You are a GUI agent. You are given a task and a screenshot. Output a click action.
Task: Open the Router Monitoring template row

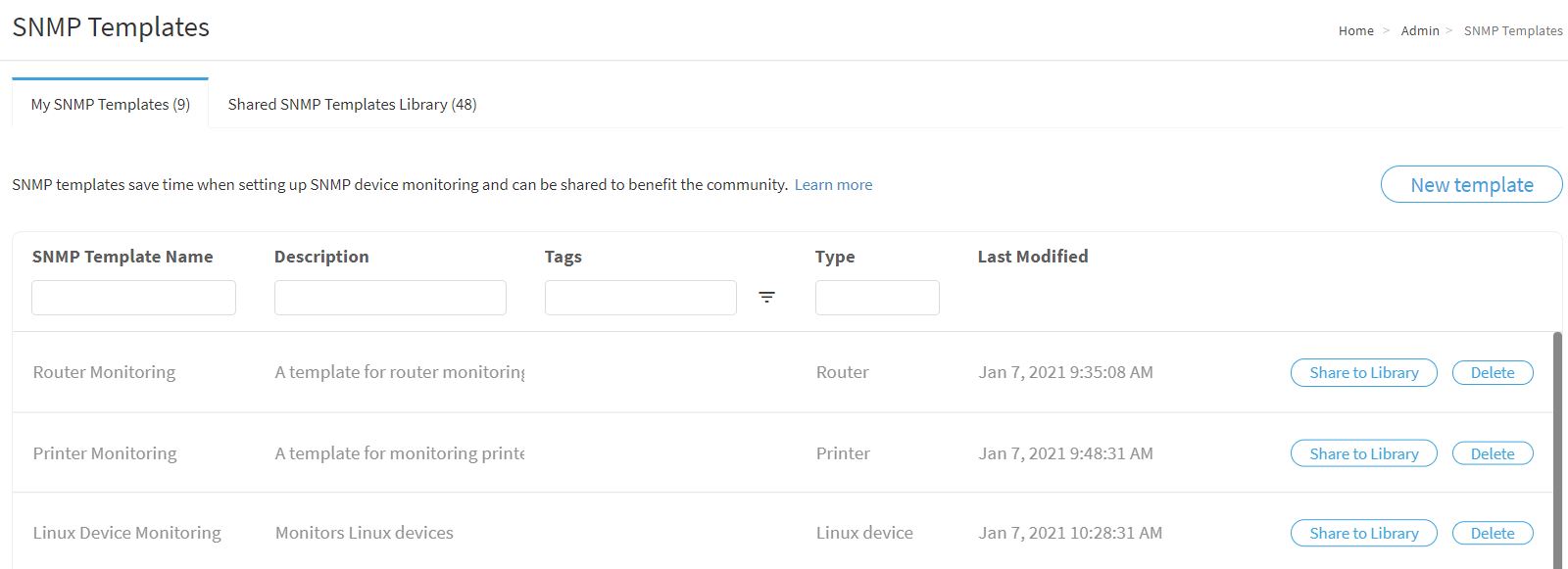(x=782, y=372)
